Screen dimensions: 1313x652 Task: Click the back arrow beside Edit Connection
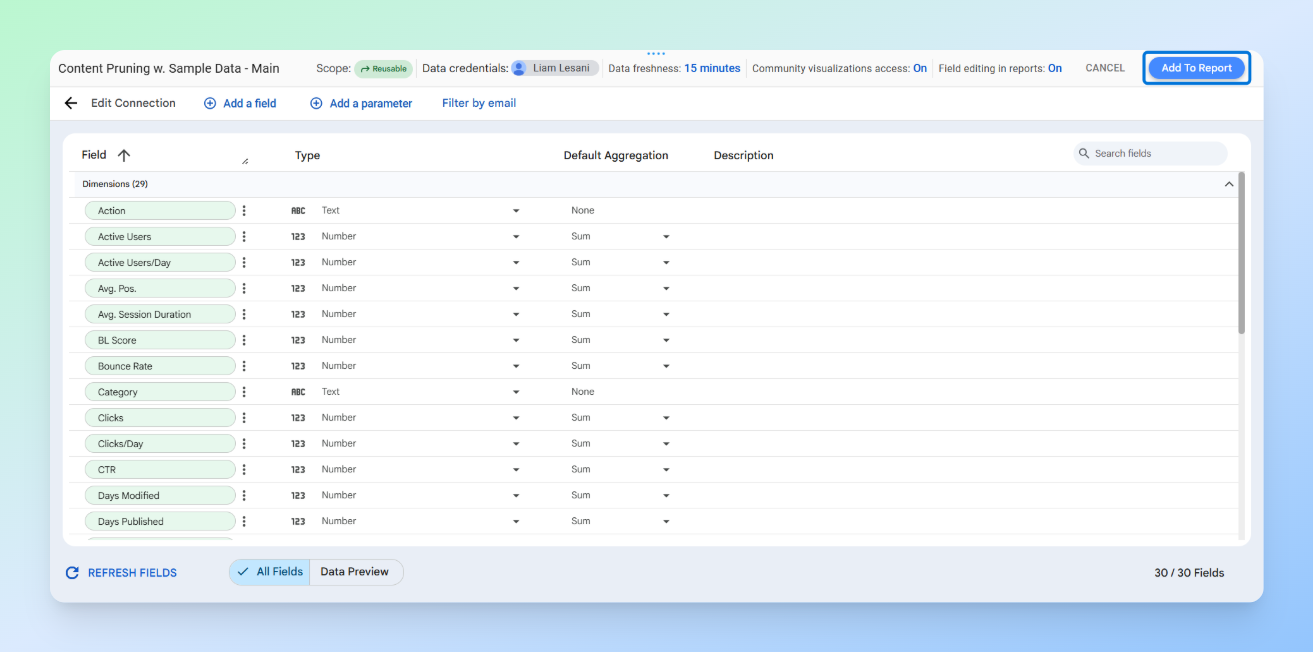[x=70, y=103]
